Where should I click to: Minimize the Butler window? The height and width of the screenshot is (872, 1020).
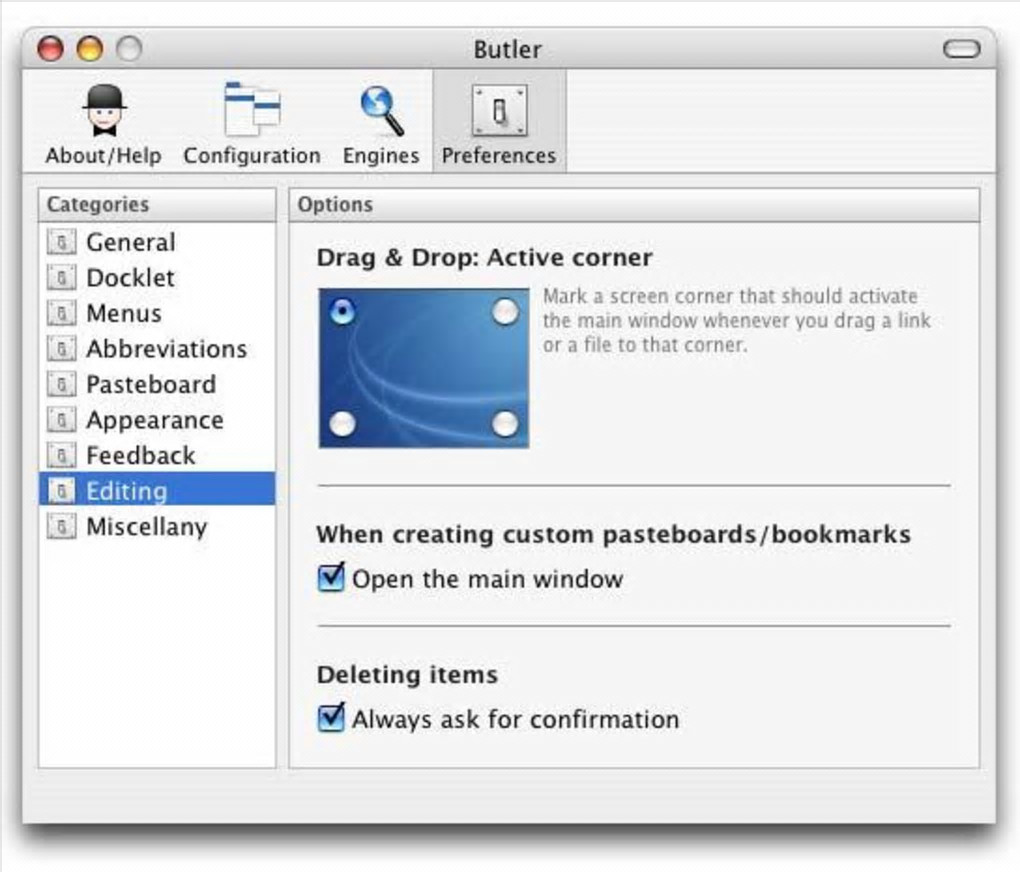(x=90, y=49)
